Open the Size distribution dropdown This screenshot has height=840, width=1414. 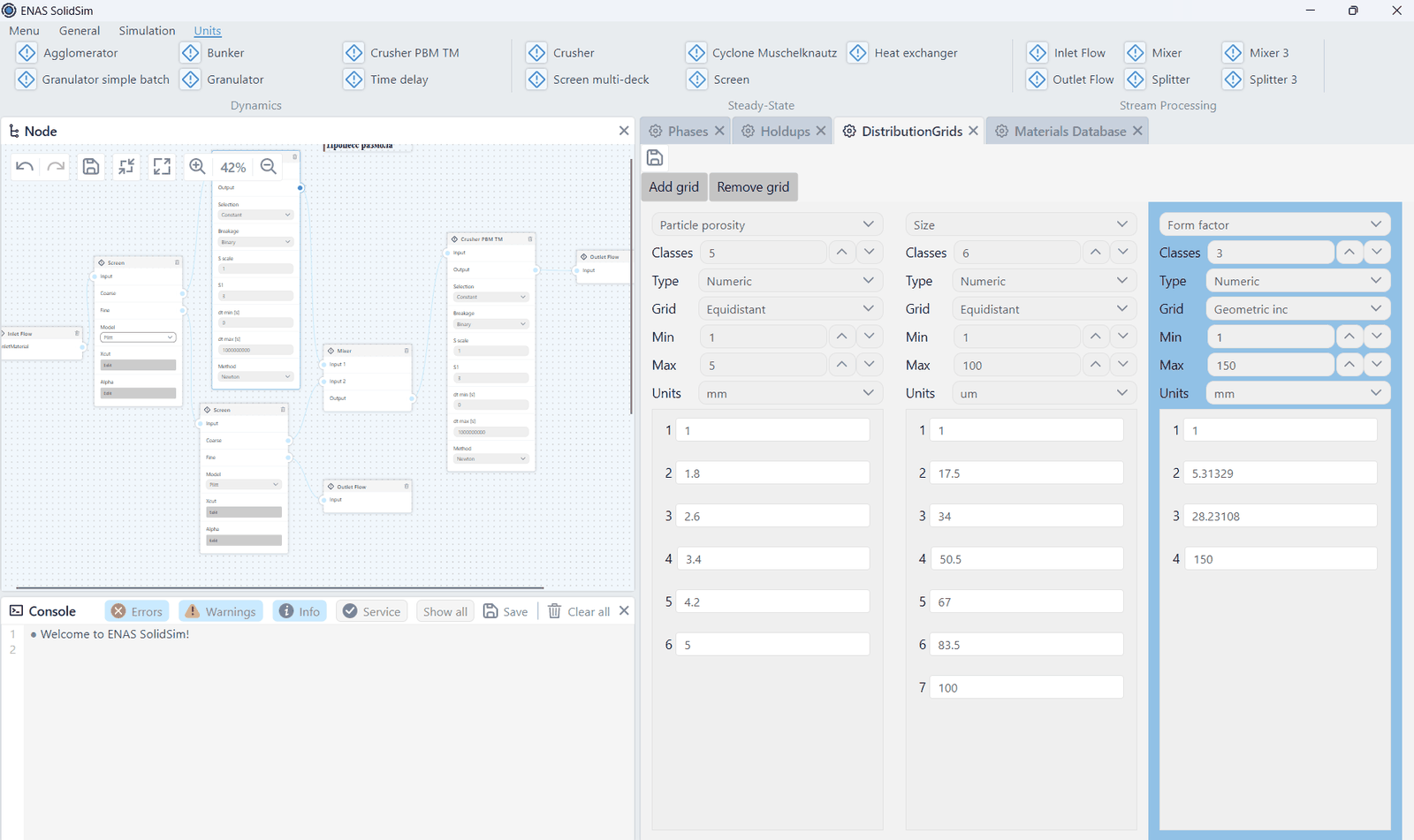pos(1021,224)
